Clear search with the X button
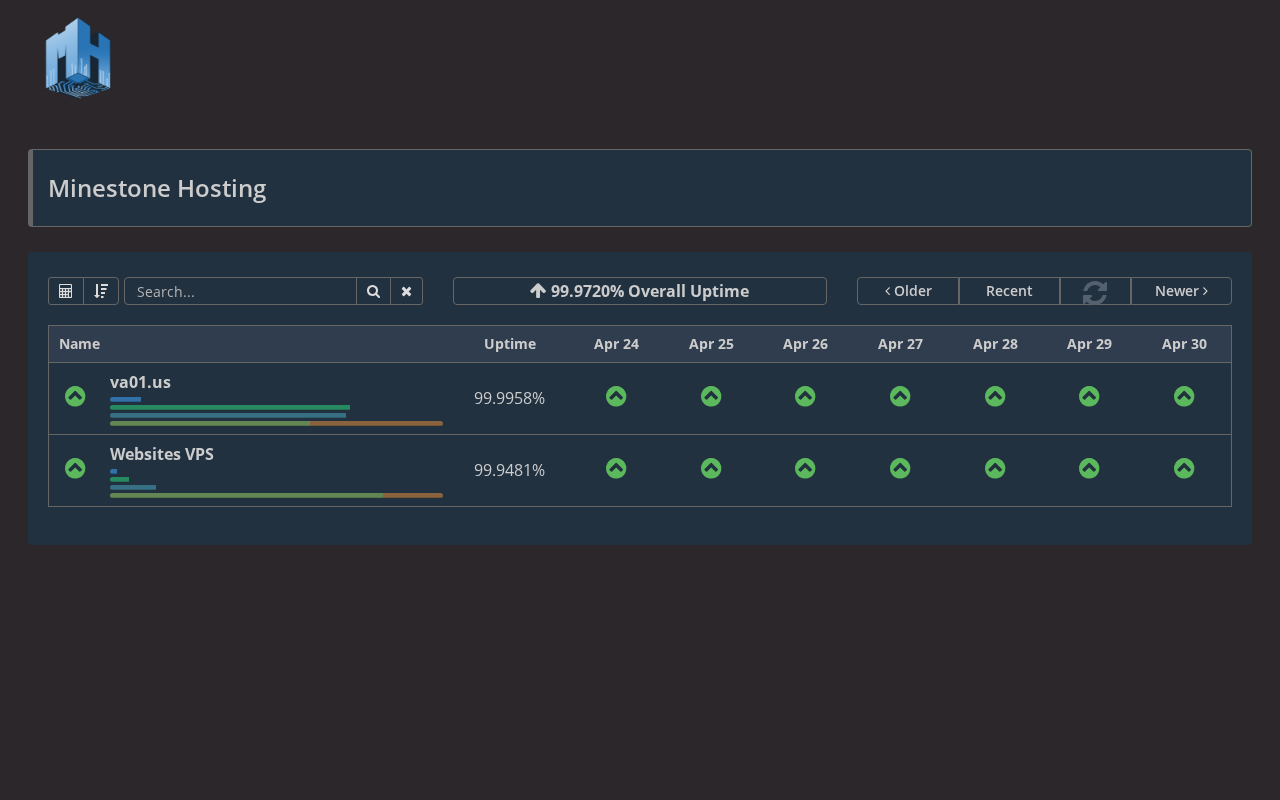The width and height of the screenshot is (1280, 800). point(406,291)
